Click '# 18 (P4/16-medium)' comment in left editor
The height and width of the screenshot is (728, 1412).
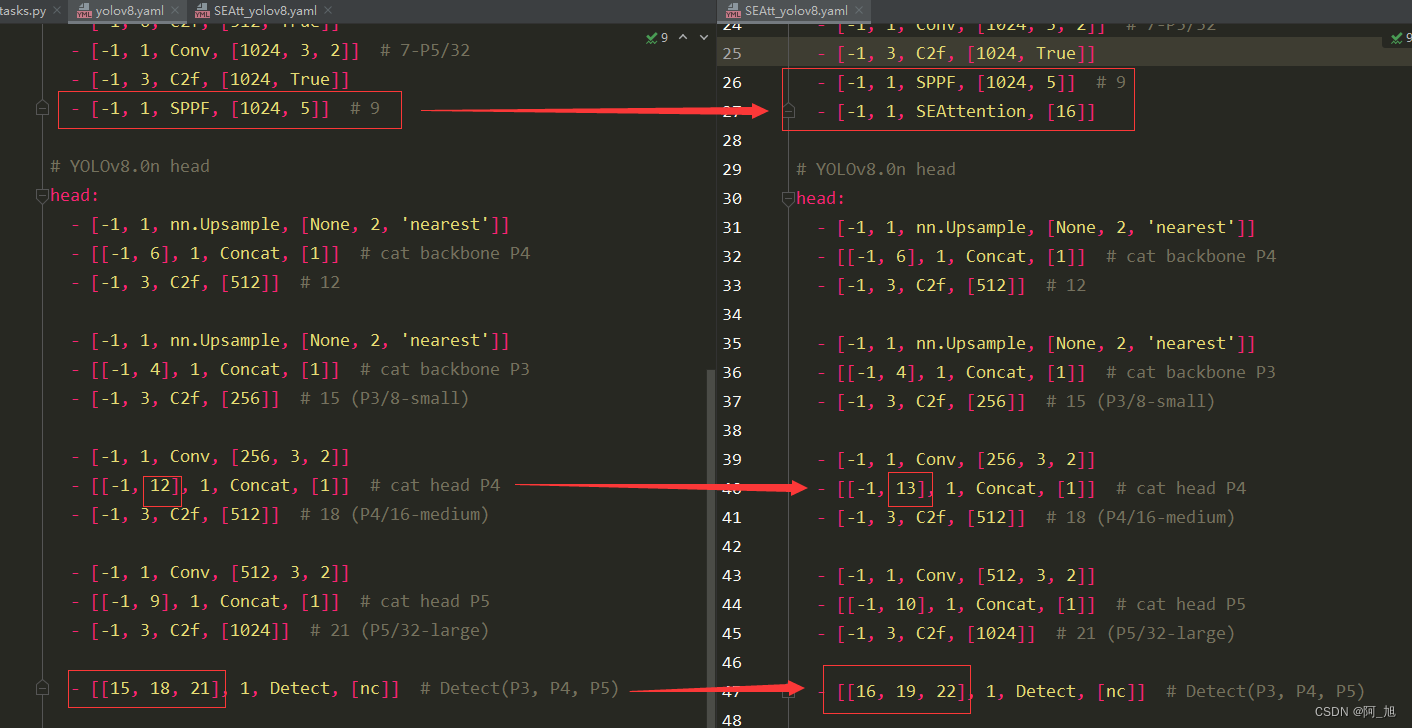tap(395, 514)
